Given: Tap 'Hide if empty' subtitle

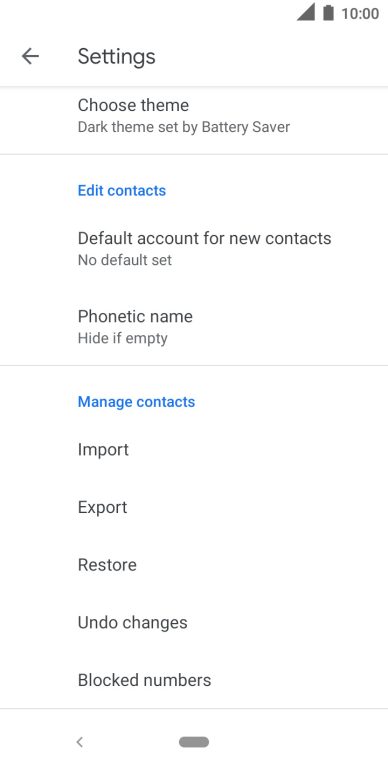Looking at the screenshot, I should pyautogui.click(x=123, y=339).
